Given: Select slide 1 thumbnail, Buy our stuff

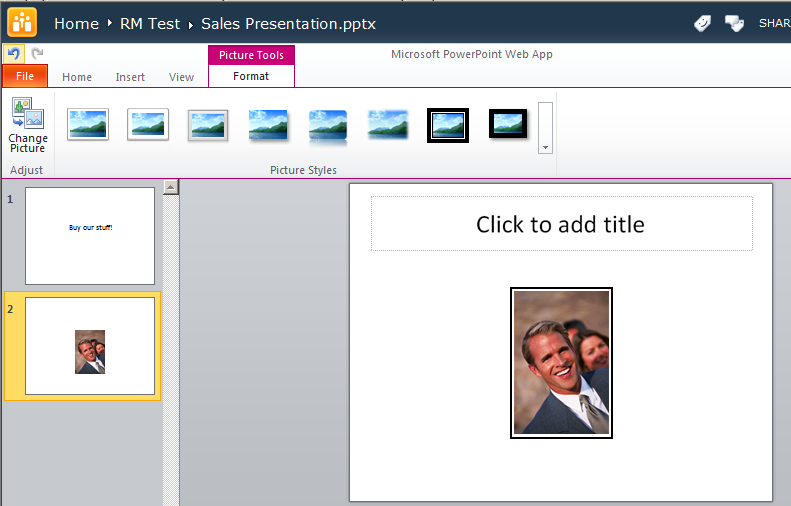Looking at the screenshot, I should pyautogui.click(x=90, y=236).
